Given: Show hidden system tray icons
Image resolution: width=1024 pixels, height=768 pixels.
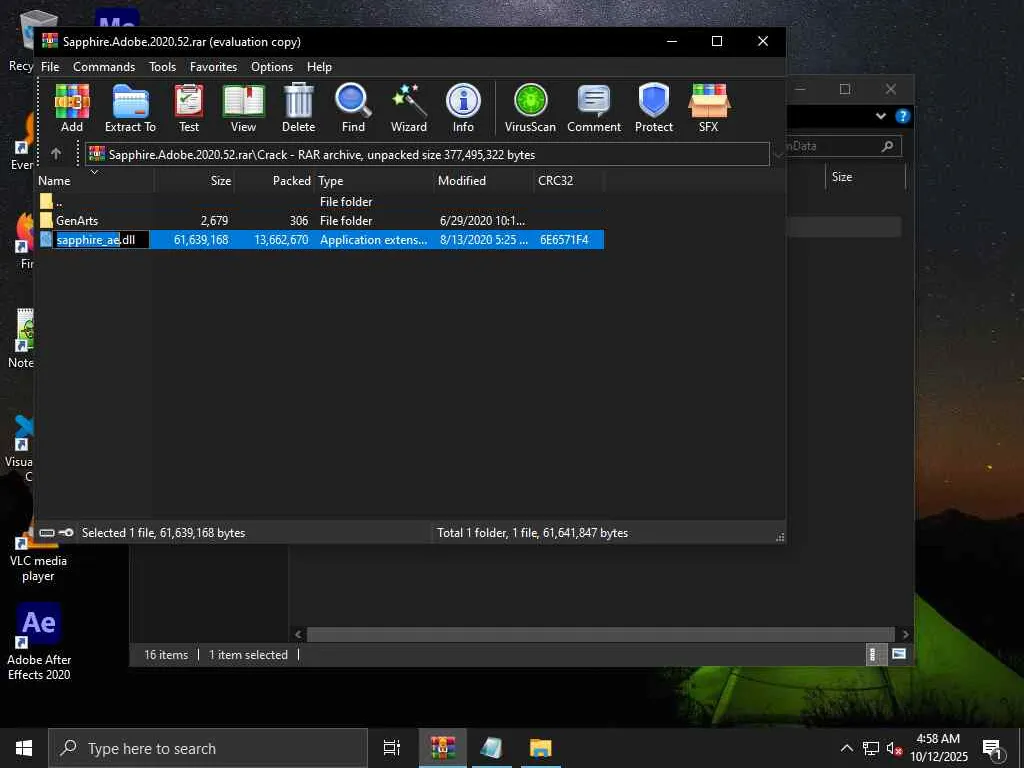Looking at the screenshot, I should (846, 748).
